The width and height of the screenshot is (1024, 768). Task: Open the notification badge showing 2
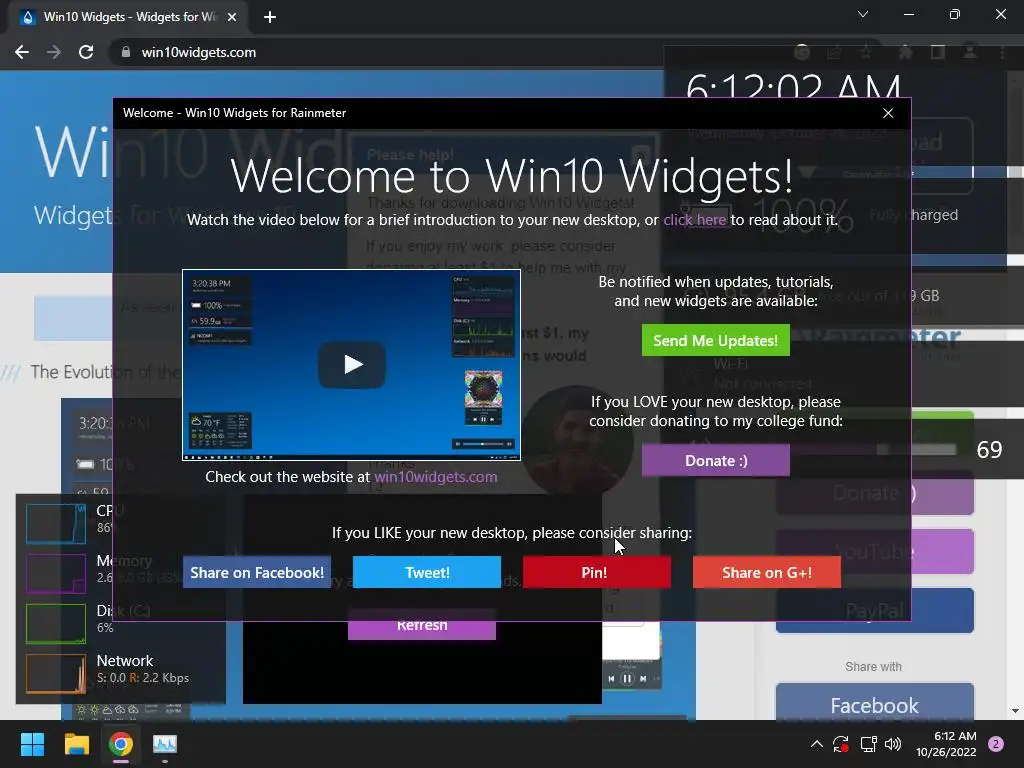[x=996, y=744]
